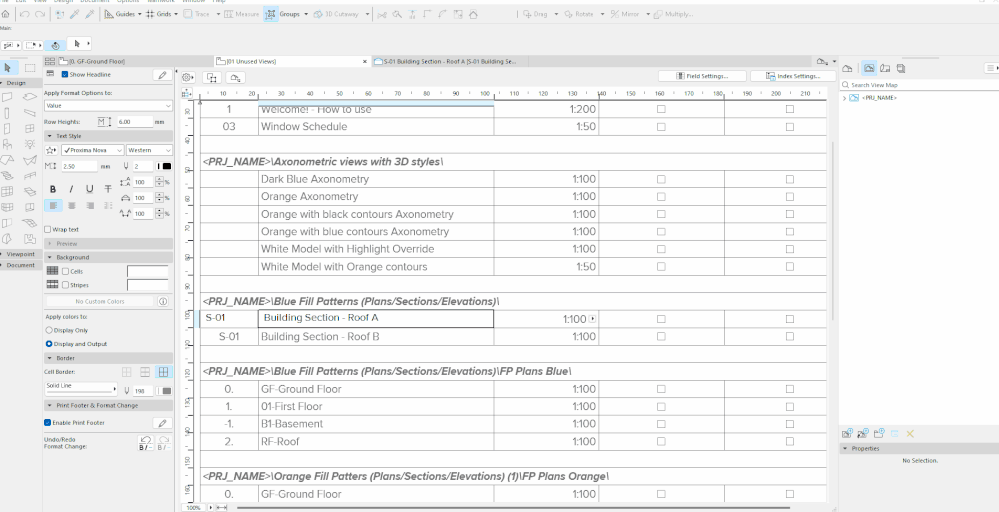Click the Underline text style button
The image size is (999, 512).
tap(89, 189)
